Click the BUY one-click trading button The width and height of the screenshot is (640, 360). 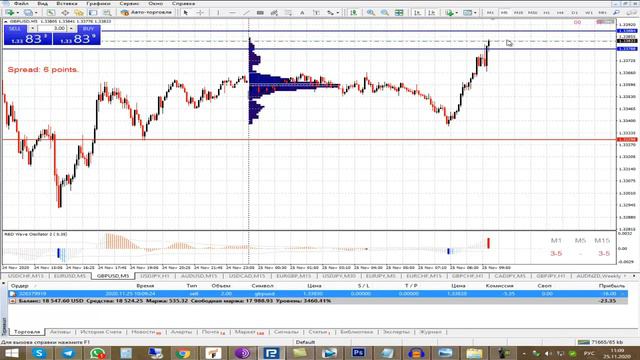click(88, 29)
